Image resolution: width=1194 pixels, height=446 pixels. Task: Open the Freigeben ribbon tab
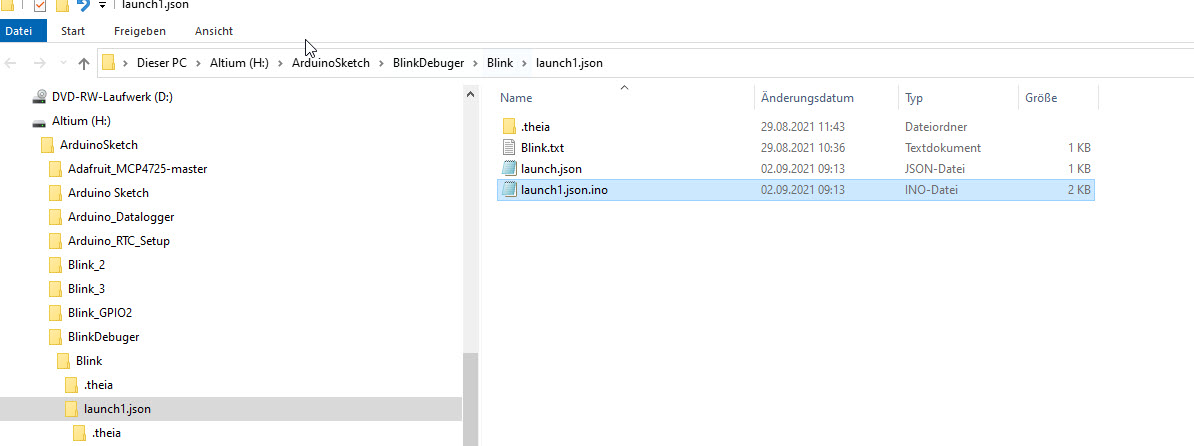click(140, 31)
